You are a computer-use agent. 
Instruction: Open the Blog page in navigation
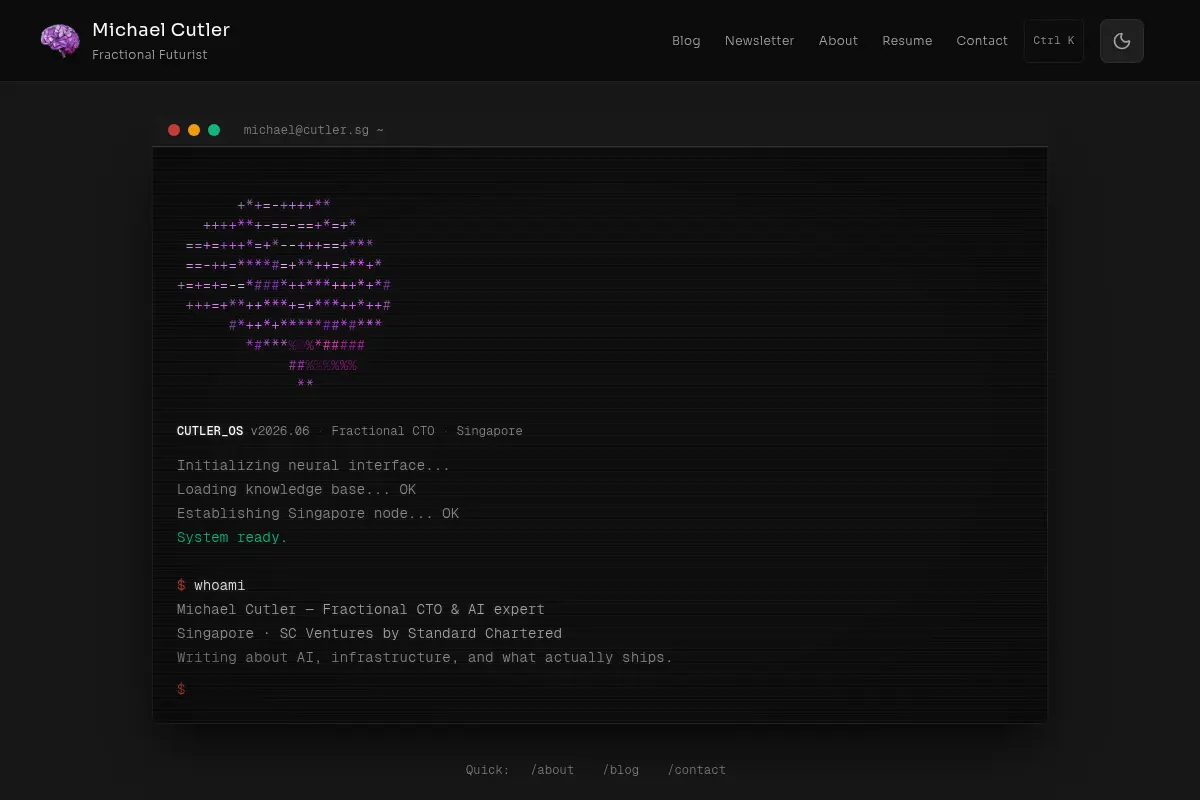pyautogui.click(x=686, y=41)
